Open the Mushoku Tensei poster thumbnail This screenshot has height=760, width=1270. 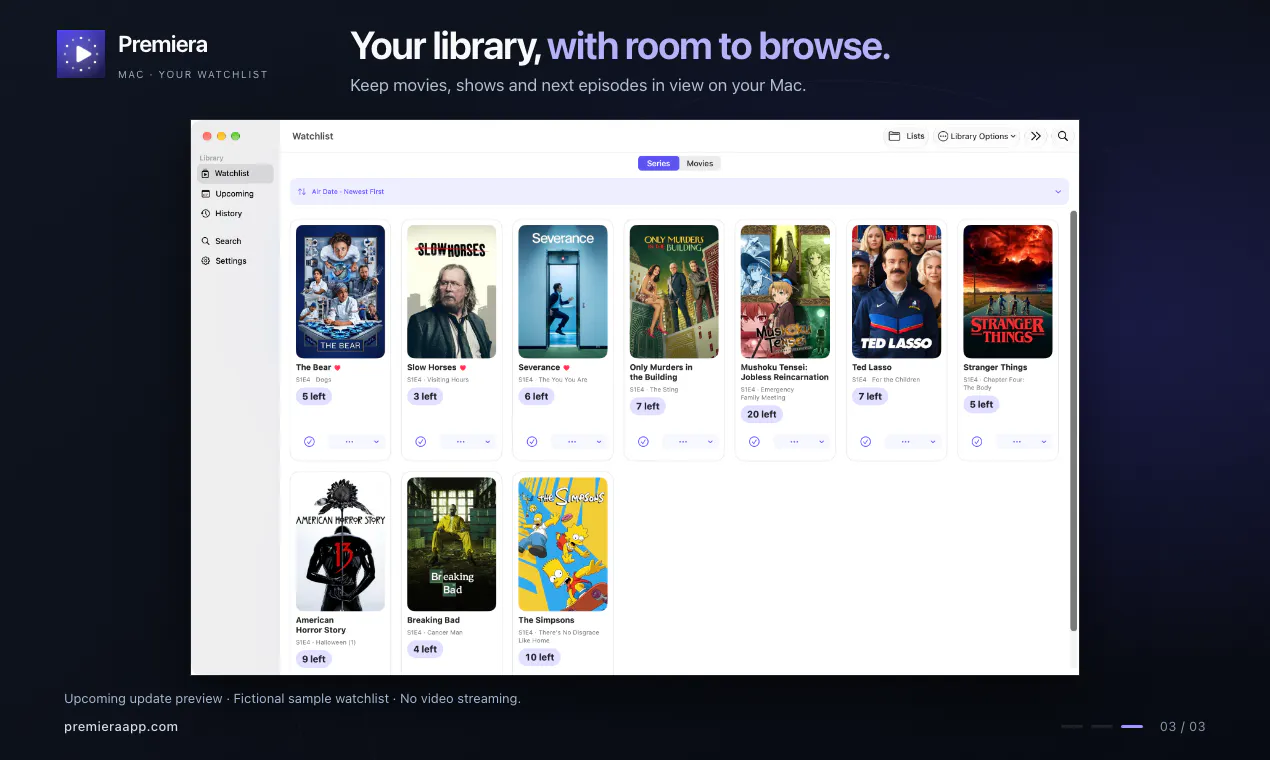(x=785, y=291)
